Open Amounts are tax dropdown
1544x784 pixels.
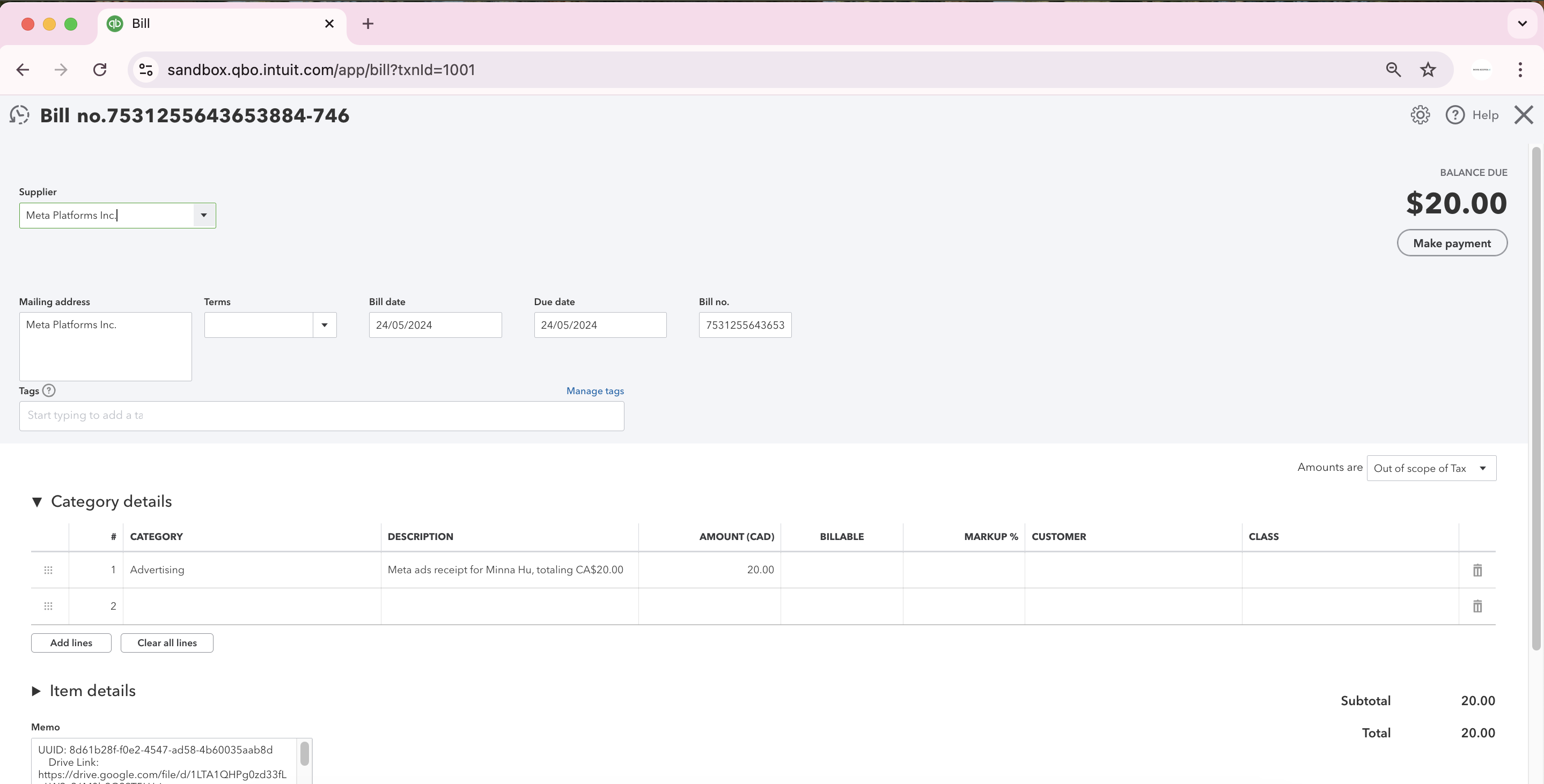click(1431, 468)
